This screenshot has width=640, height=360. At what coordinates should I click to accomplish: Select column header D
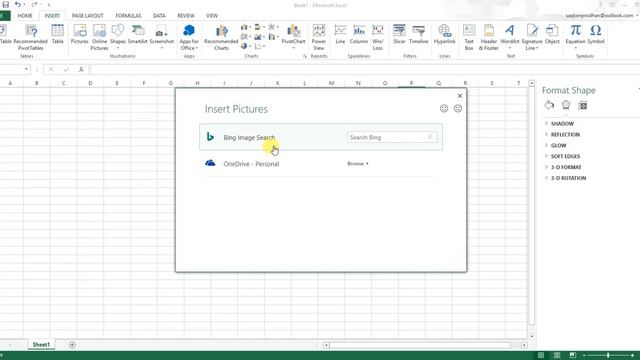click(x=90, y=83)
